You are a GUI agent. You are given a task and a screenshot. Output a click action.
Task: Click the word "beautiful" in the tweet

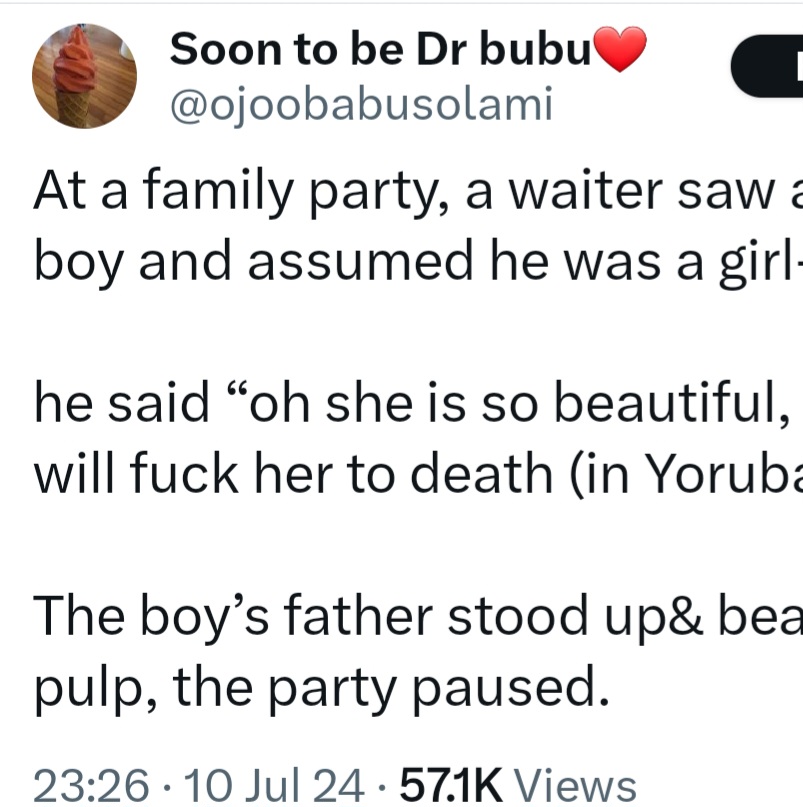point(660,407)
